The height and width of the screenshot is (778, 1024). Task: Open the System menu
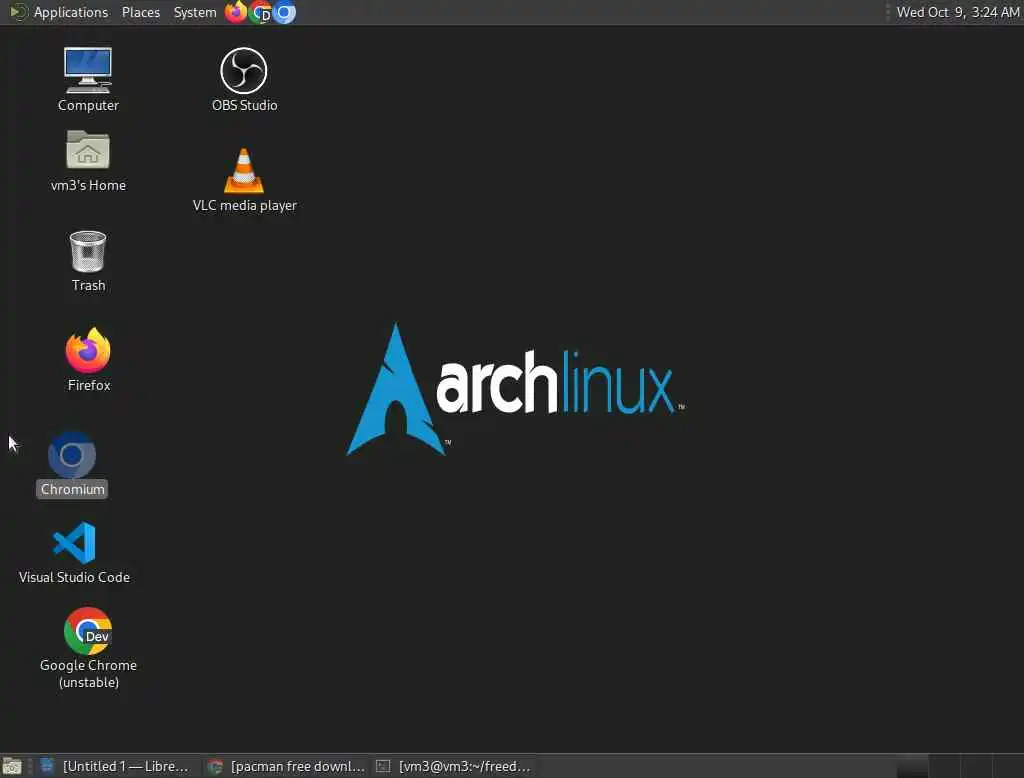click(x=195, y=12)
